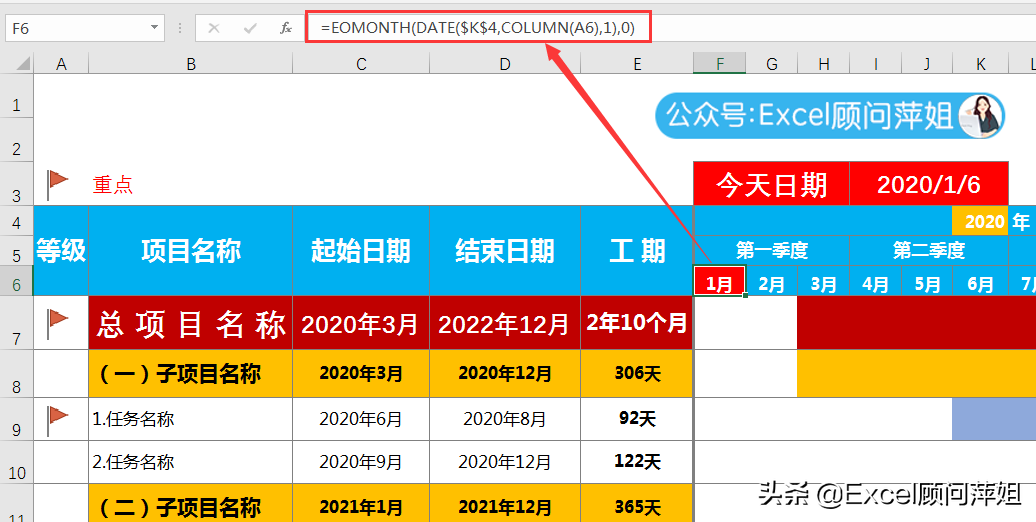Select column C header

pyautogui.click(x=361, y=63)
